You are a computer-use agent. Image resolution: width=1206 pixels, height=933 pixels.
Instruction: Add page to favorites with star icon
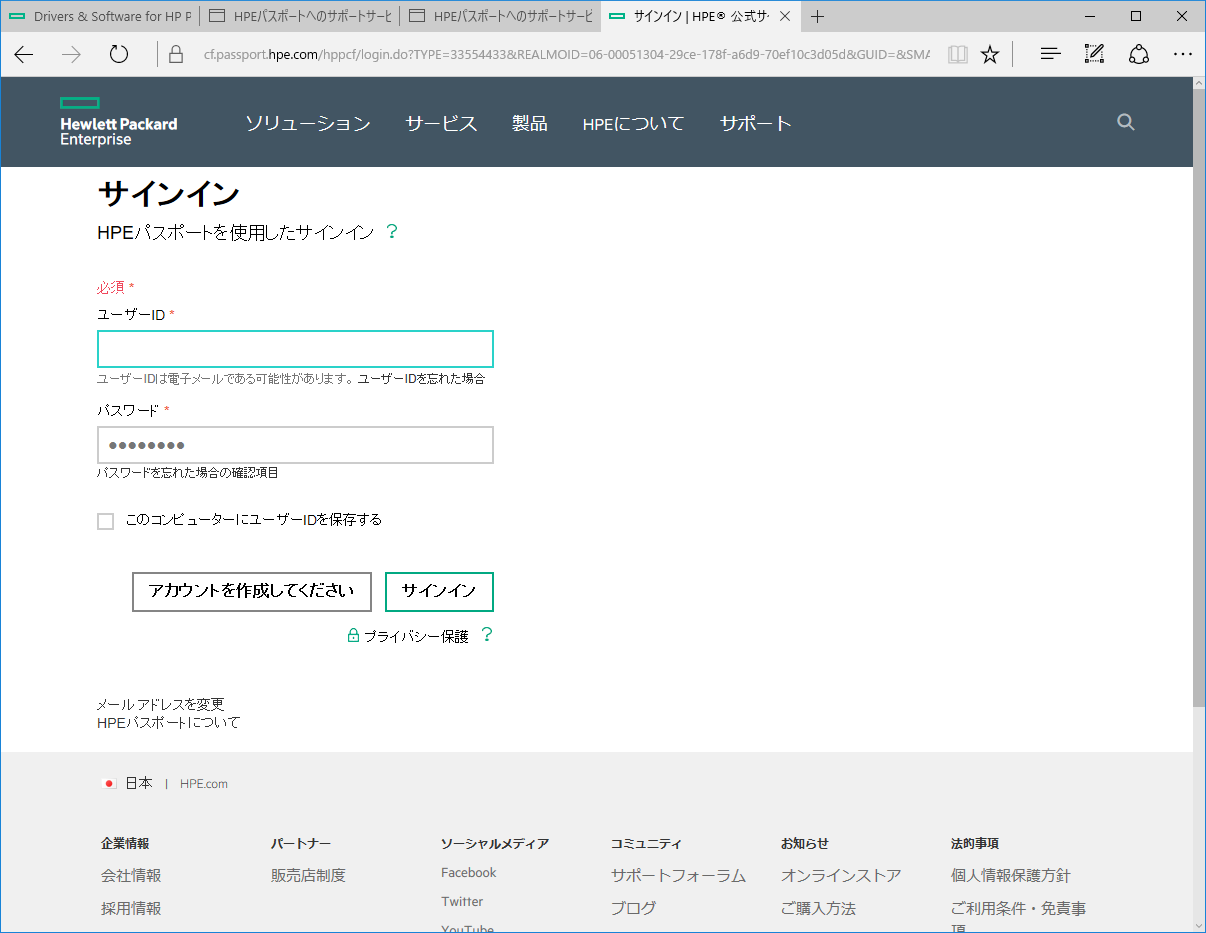[989, 55]
